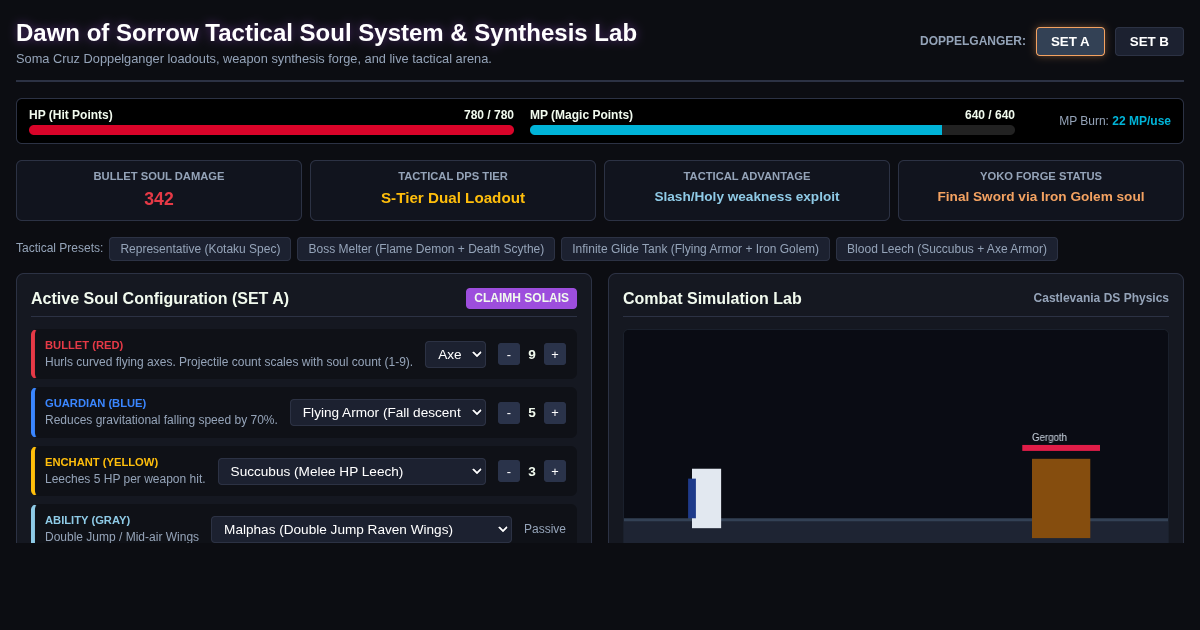The width and height of the screenshot is (1200, 630).
Task: Click the 'DOPPELGANGER:' label
Action: click(973, 41)
